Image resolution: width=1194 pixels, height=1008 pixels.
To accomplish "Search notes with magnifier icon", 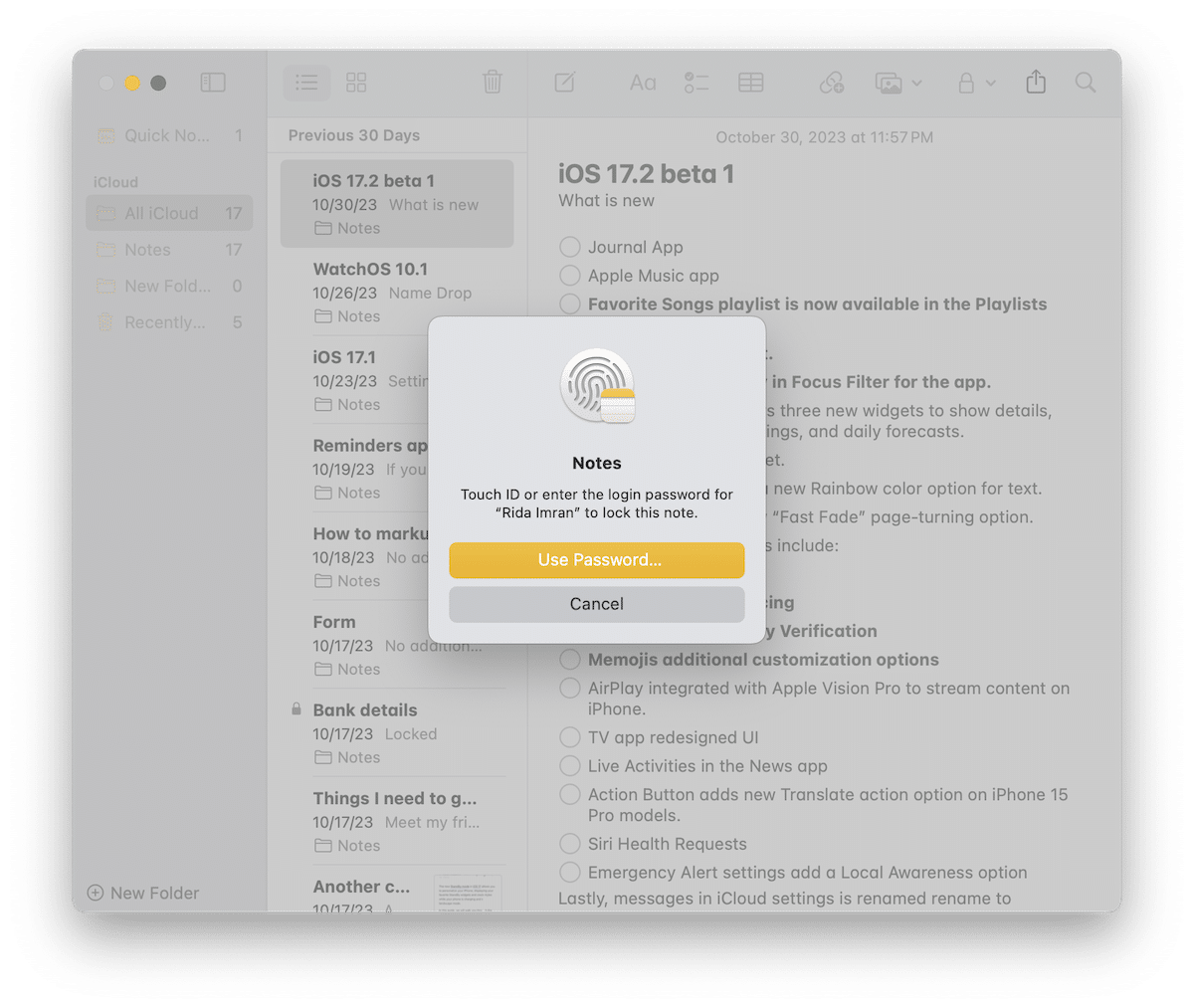I will pyautogui.click(x=1086, y=83).
